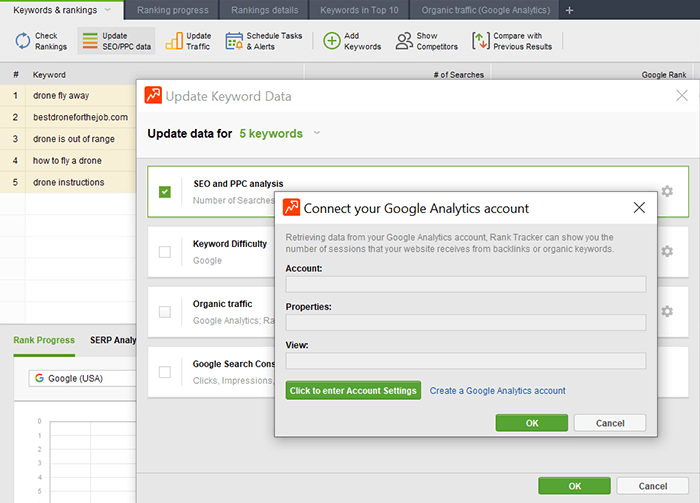Select keyword row 'bestdroneforthejob.com'

[x=68, y=117]
